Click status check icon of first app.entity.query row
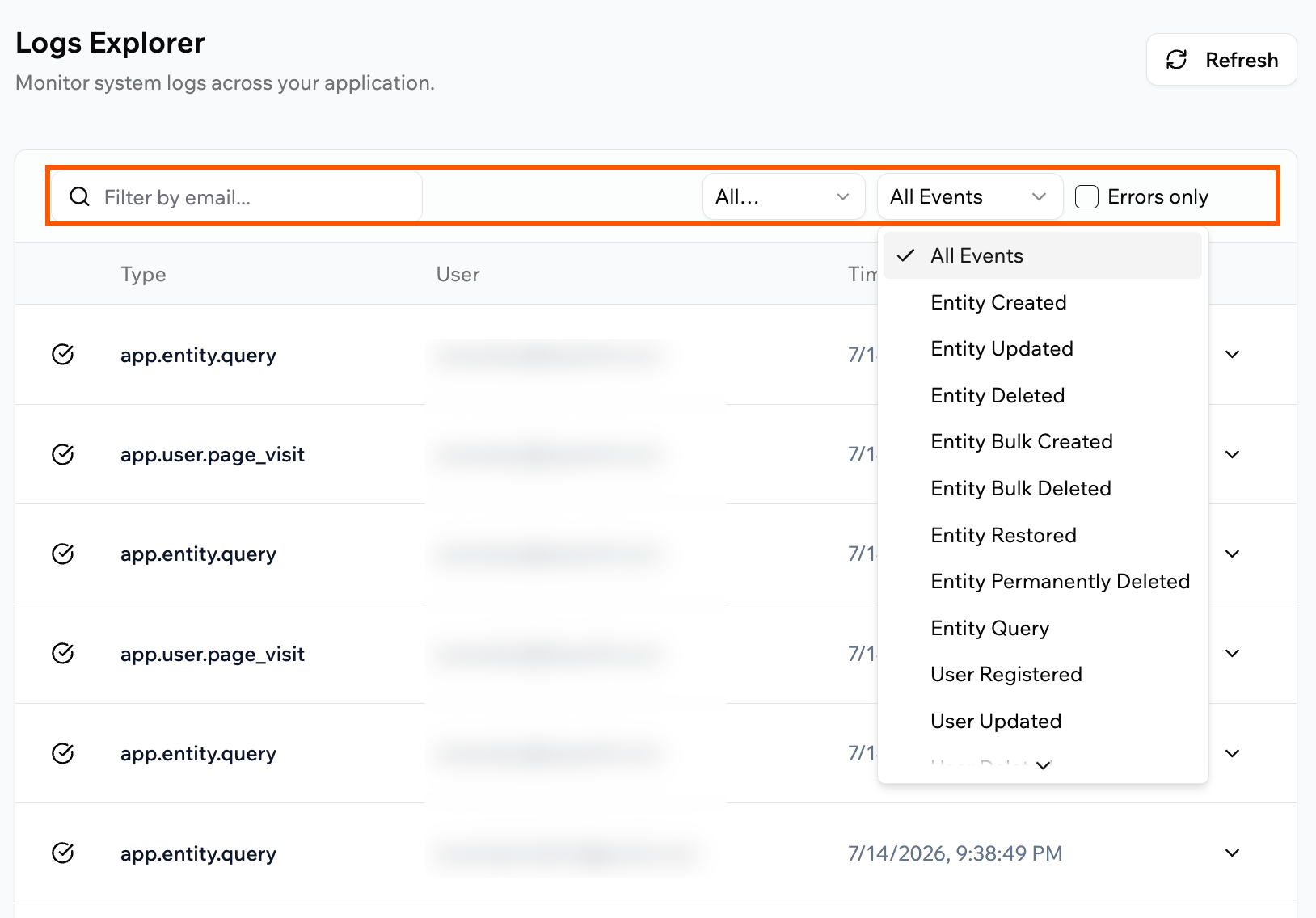 pyautogui.click(x=63, y=355)
